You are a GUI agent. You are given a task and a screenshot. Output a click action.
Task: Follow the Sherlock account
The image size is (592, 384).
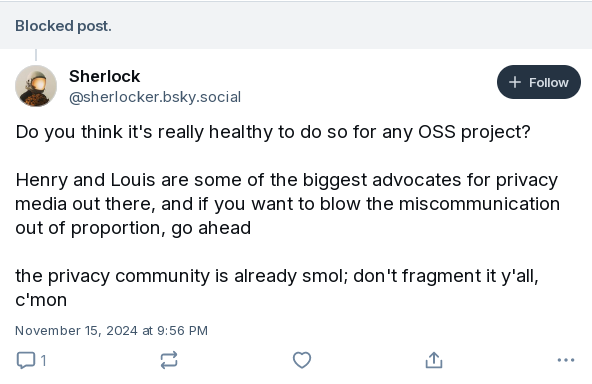539,82
